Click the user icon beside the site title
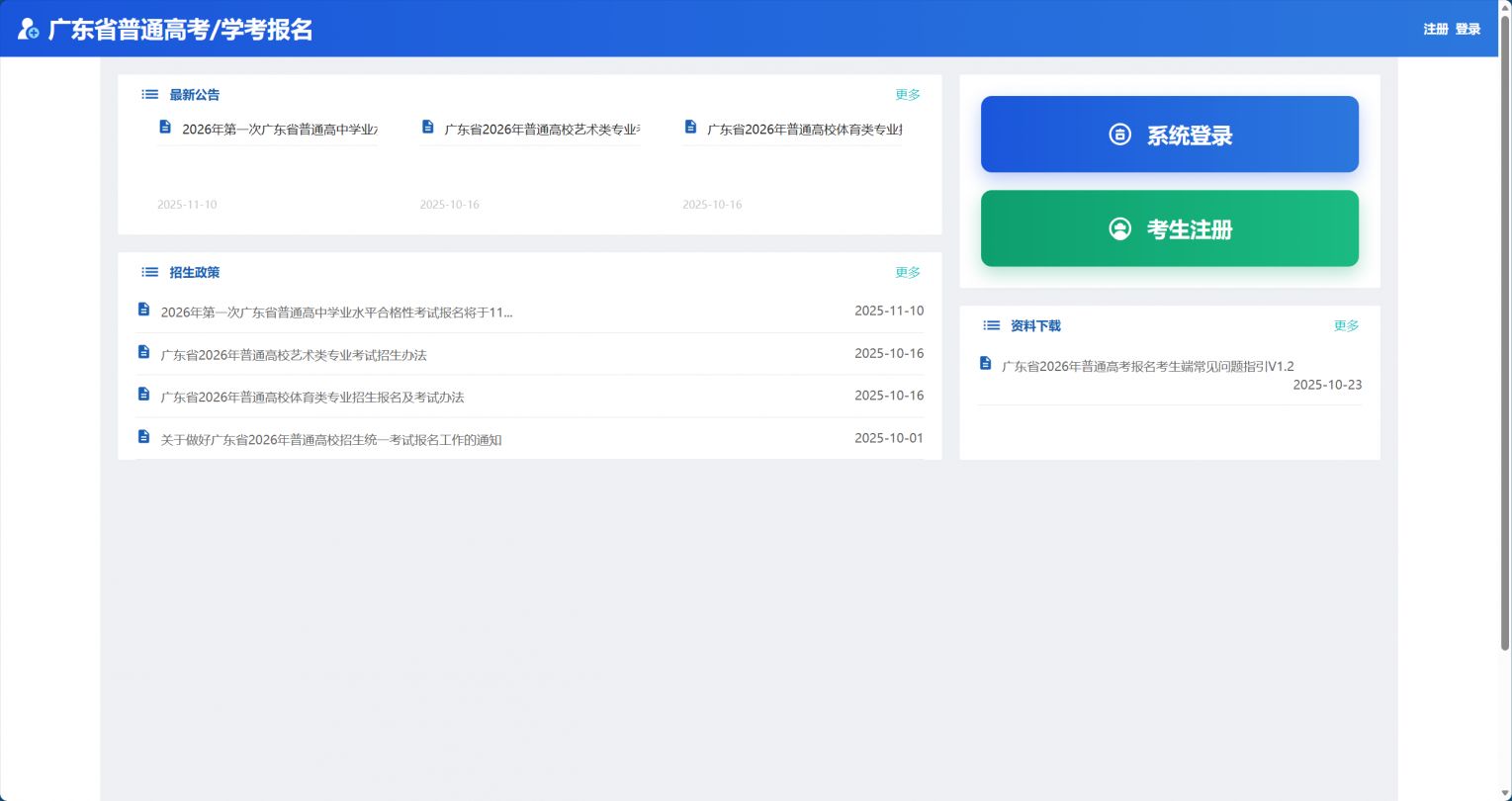The image size is (1512, 801). (x=29, y=30)
